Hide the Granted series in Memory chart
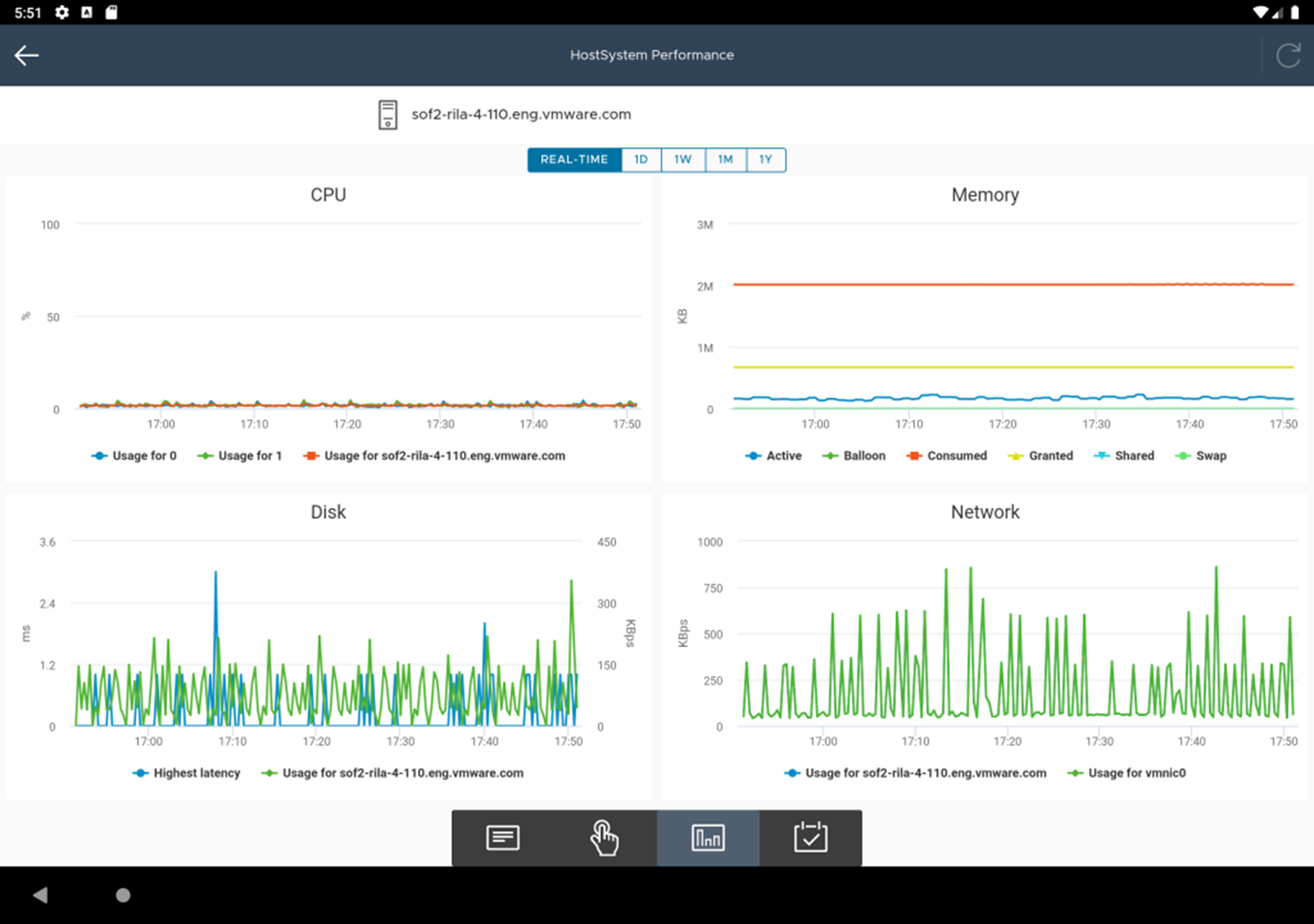This screenshot has width=1314, height=924. click(1041, 456)
